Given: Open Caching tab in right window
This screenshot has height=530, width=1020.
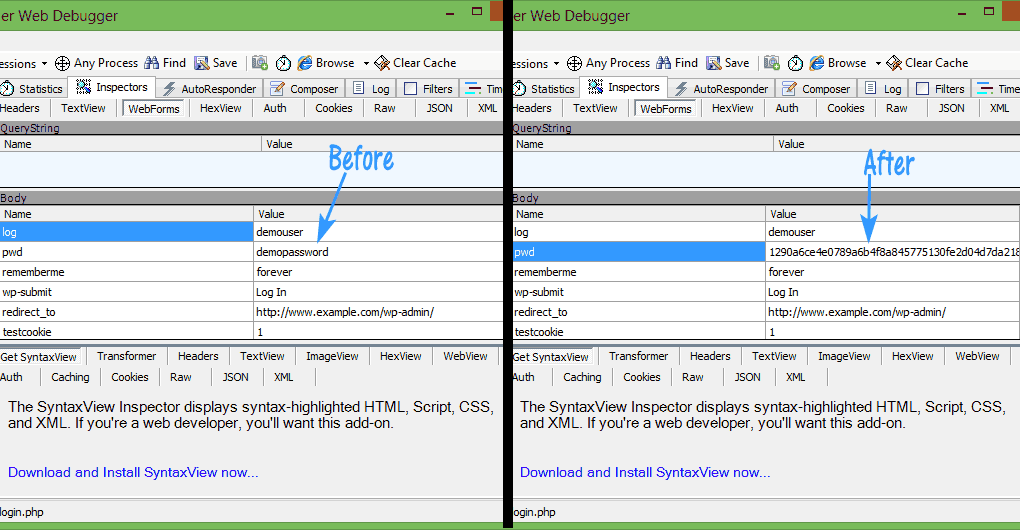Looking at the screenshot, I should 582,377.
